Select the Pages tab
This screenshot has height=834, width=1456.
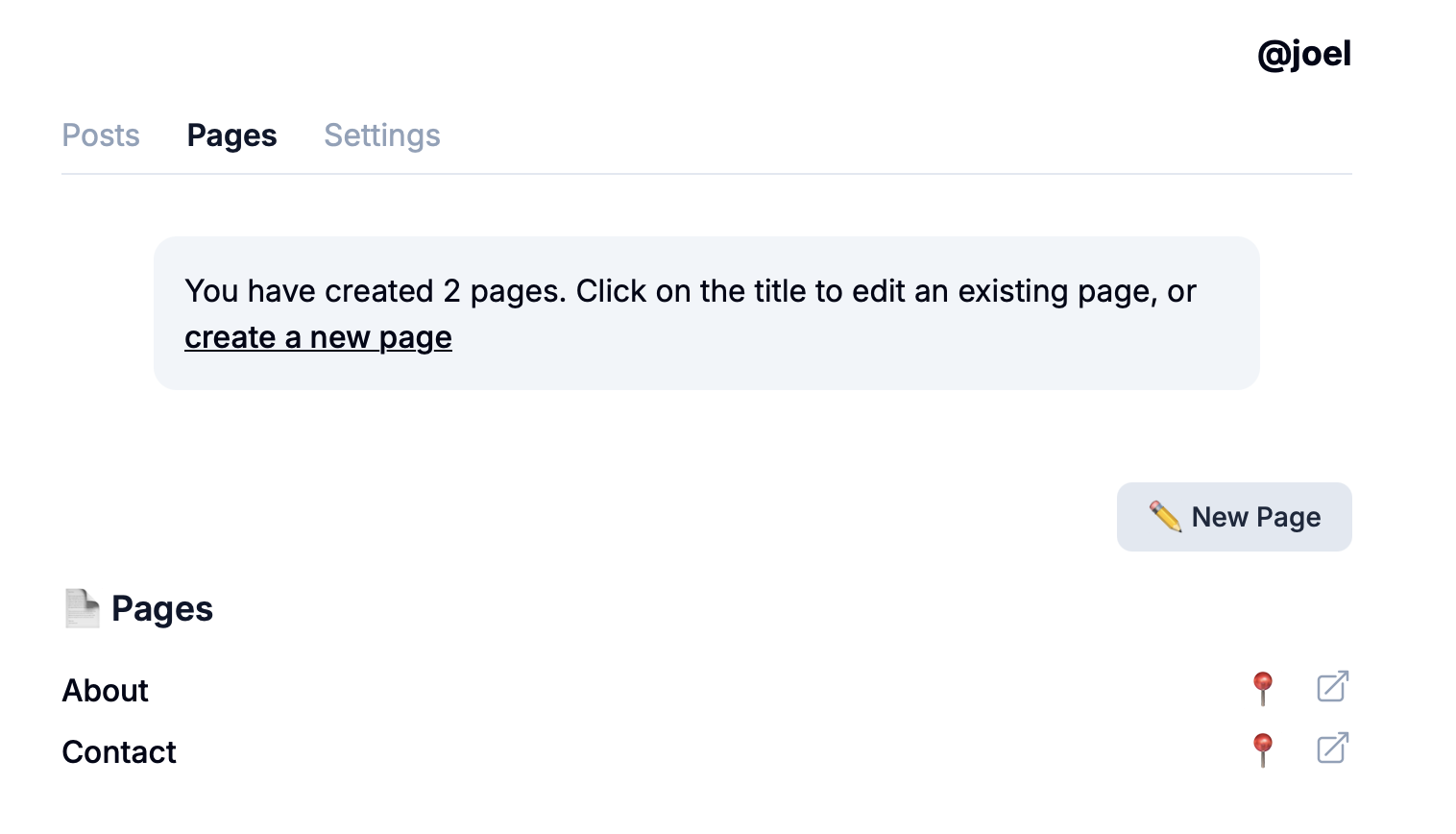(231, 135)
